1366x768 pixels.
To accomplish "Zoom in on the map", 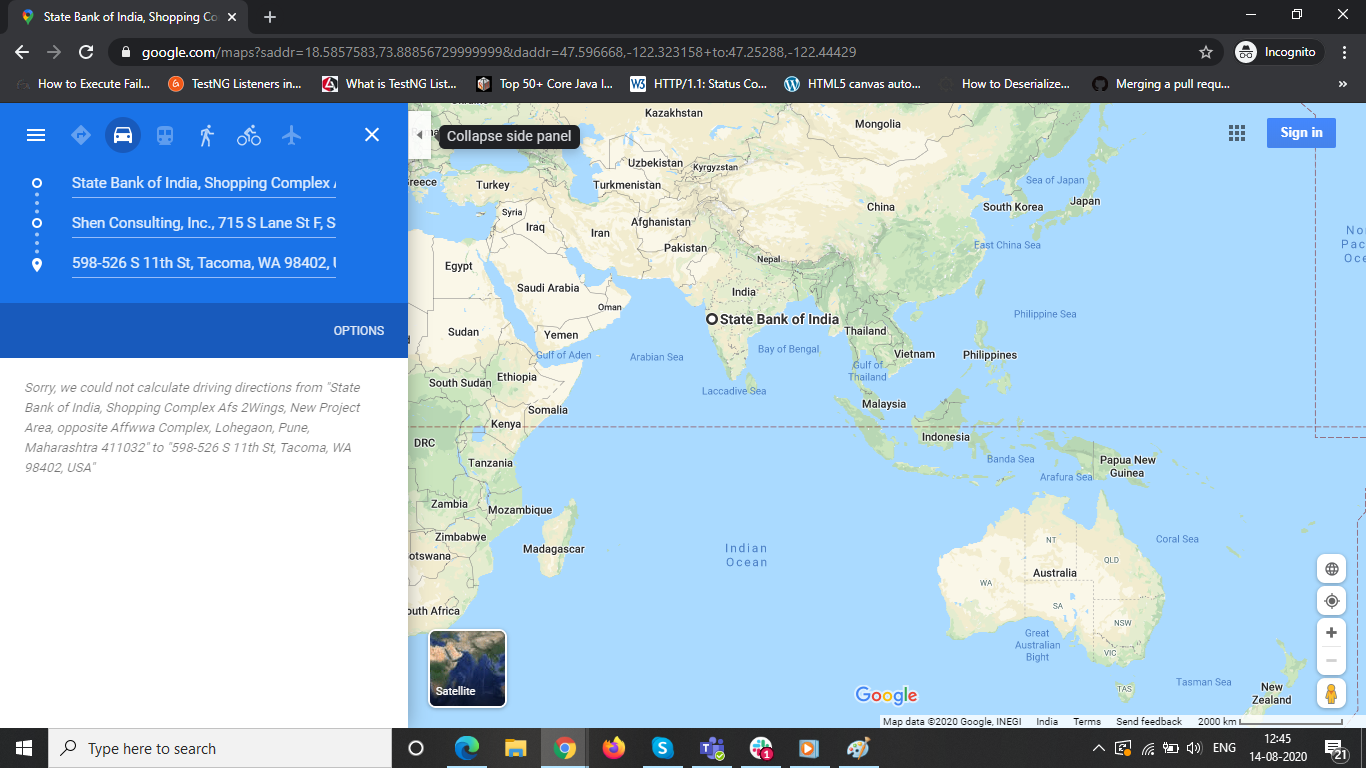I will pos(1331,633).
